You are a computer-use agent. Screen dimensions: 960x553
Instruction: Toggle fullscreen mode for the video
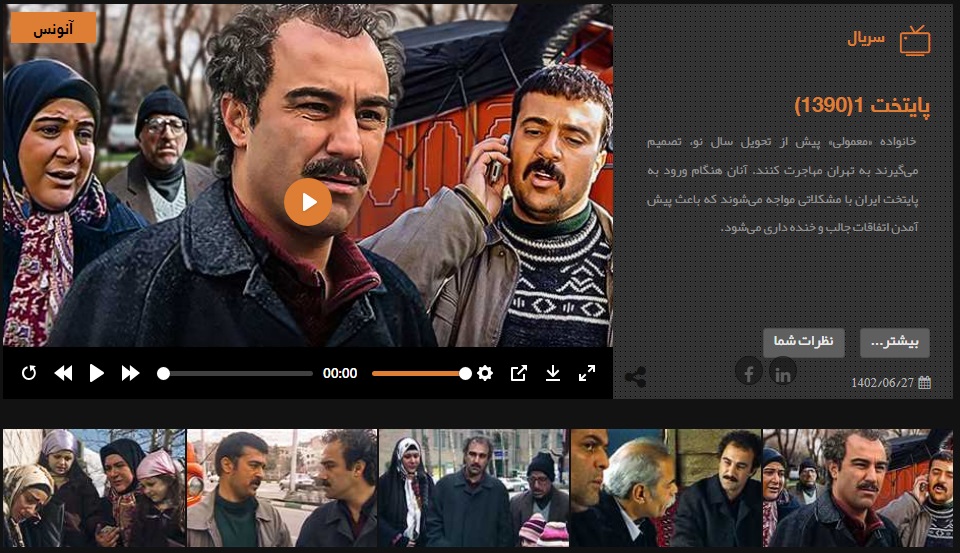point(587,373)
